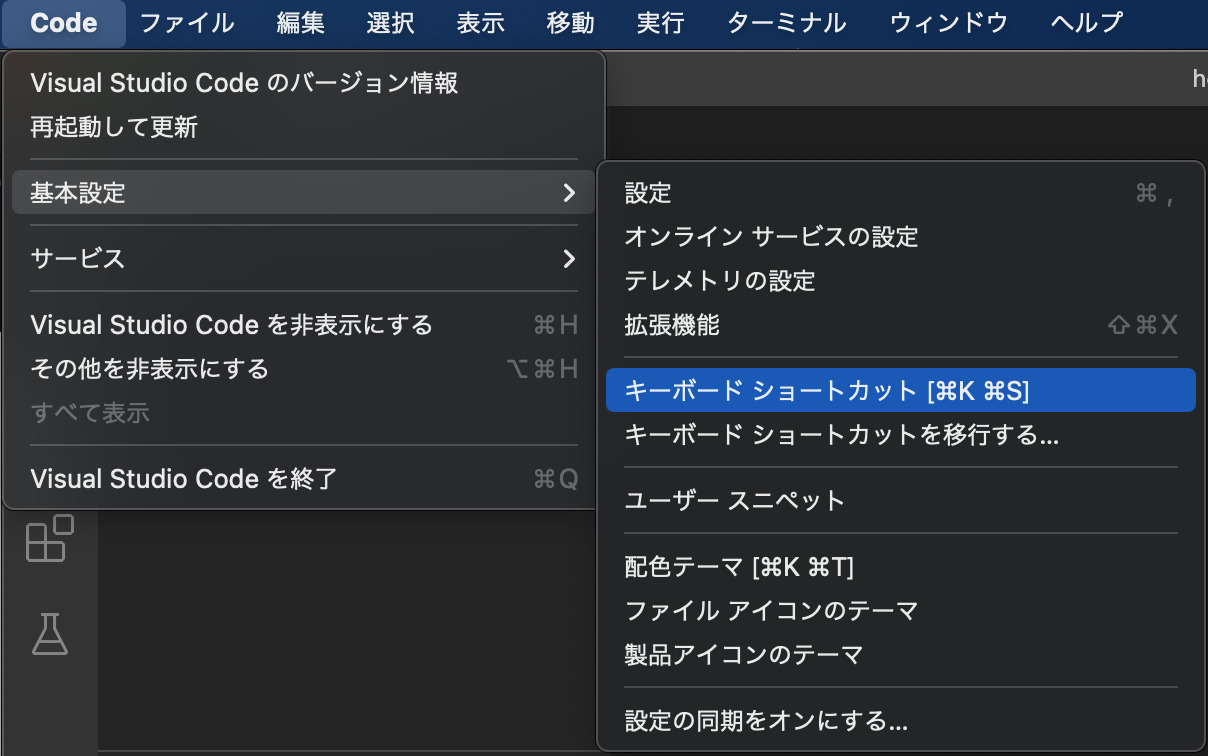Hide app via Visual Studio Code を非表示にする
The image size is (1208, 756).
(231, 325)
